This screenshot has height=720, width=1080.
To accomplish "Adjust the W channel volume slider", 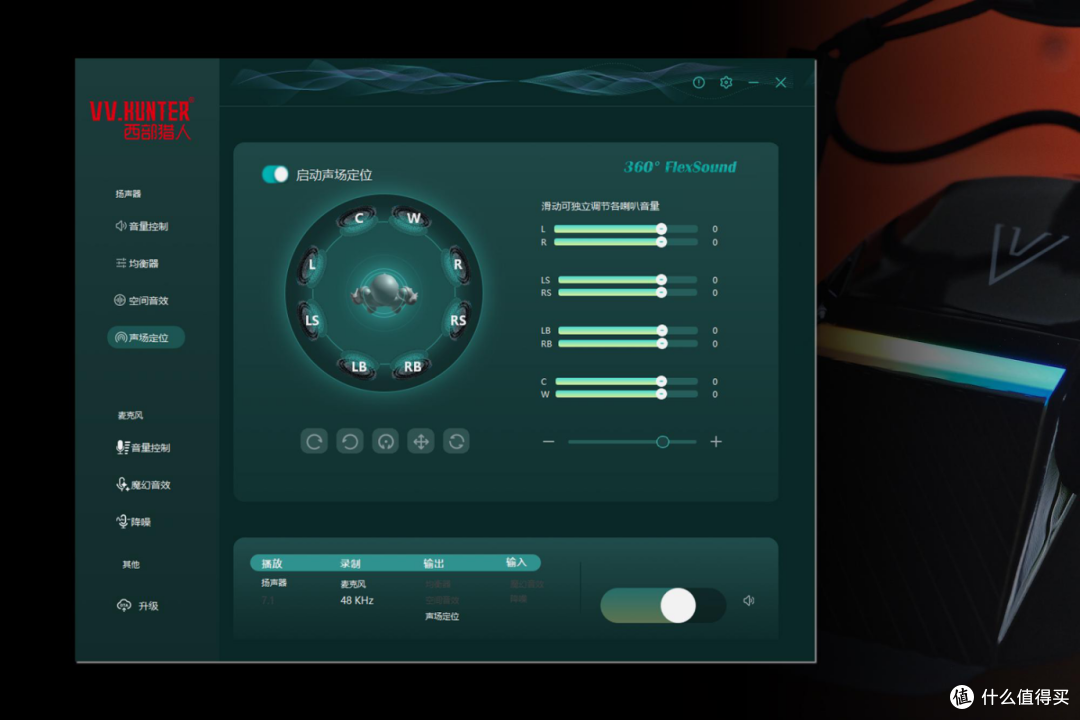I will [626, 394].
